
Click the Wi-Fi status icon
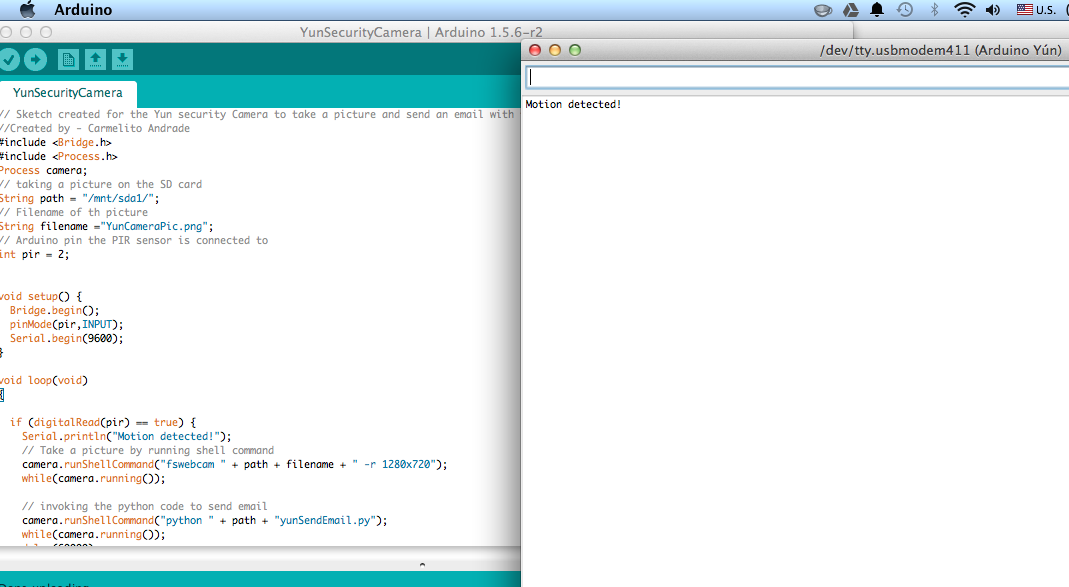click(964, 10)
